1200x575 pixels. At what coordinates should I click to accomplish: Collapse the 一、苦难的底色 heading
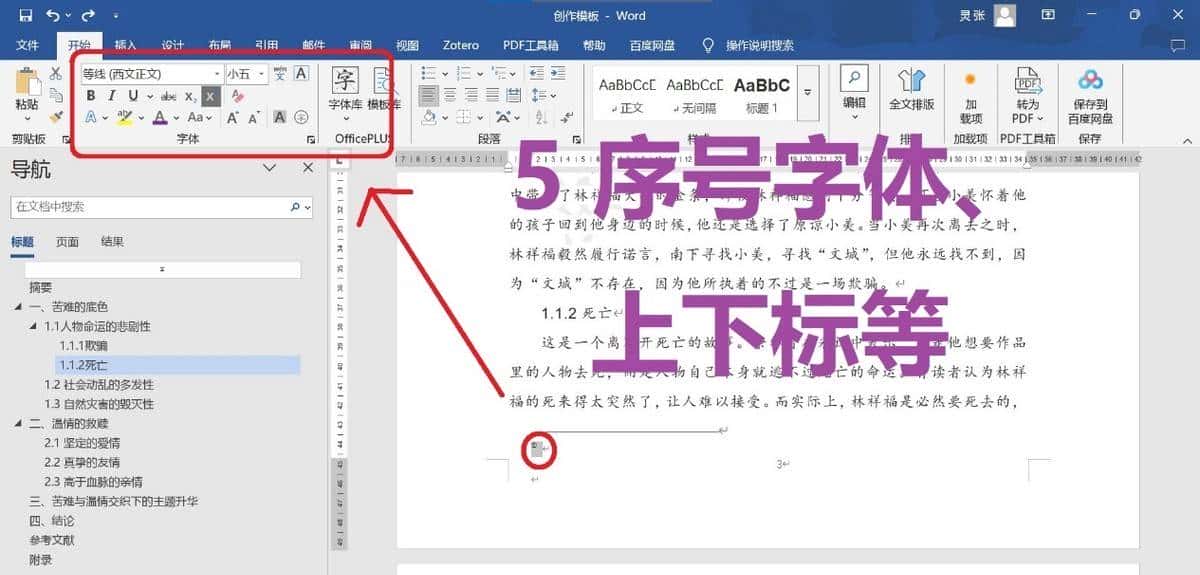click(20, 307)
